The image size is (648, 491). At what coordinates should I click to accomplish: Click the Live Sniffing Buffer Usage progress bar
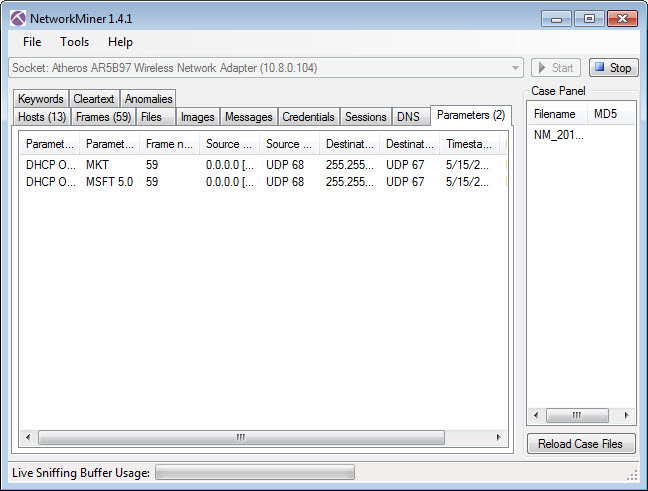coord(255,472)
